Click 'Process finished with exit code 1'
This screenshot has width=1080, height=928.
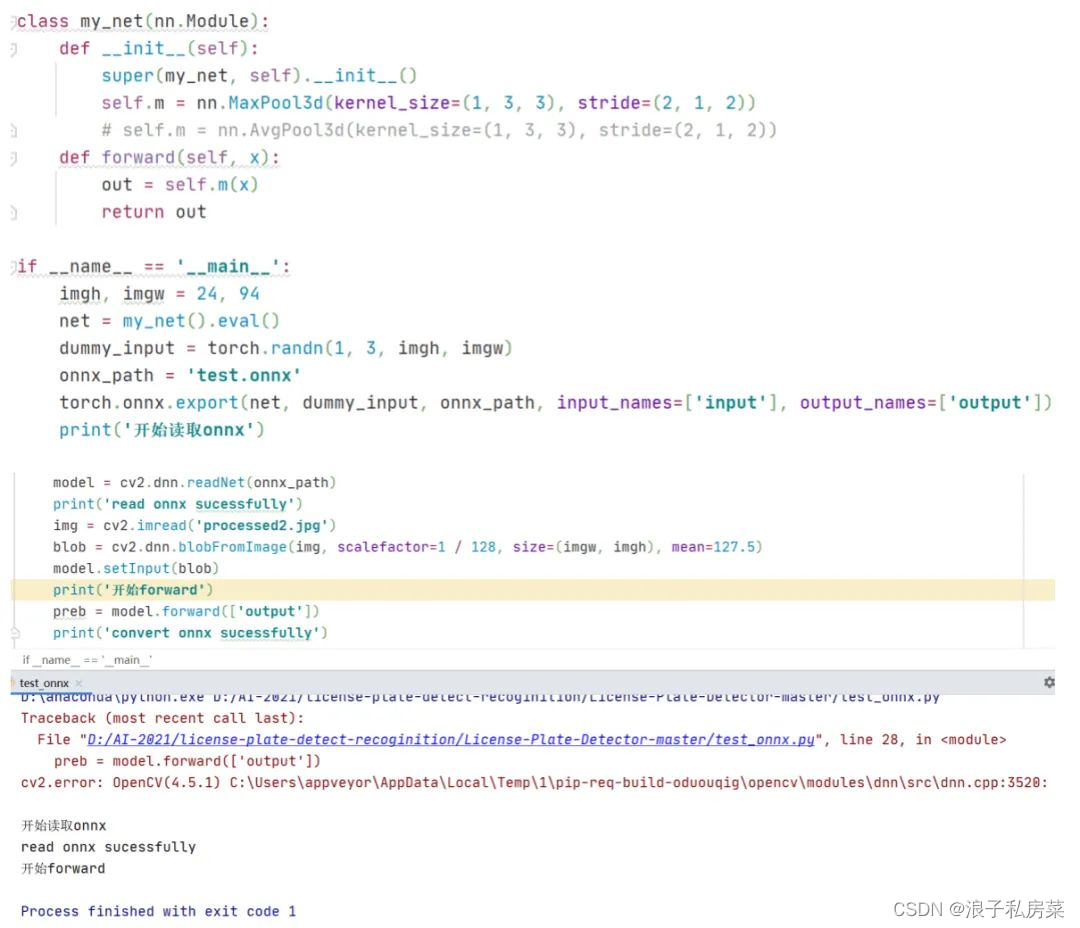click(x=158, y=911)
